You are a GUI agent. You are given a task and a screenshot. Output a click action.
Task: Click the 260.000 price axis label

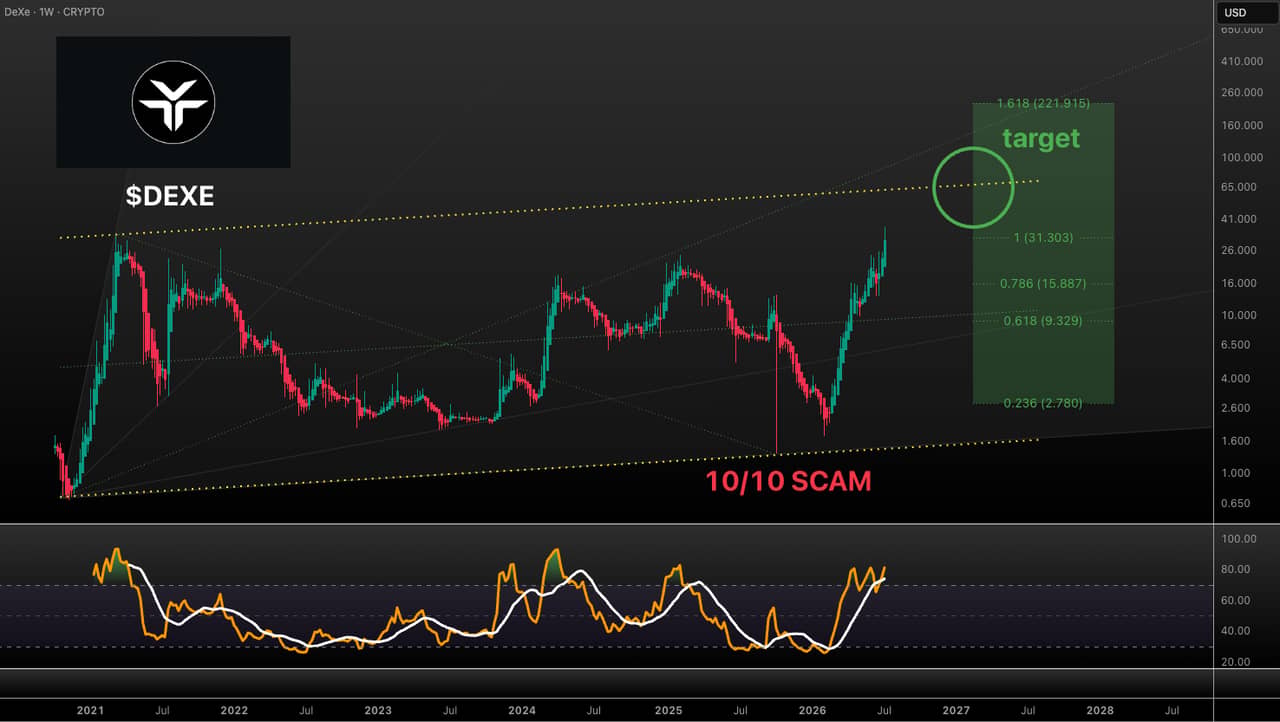[1240, 92]
